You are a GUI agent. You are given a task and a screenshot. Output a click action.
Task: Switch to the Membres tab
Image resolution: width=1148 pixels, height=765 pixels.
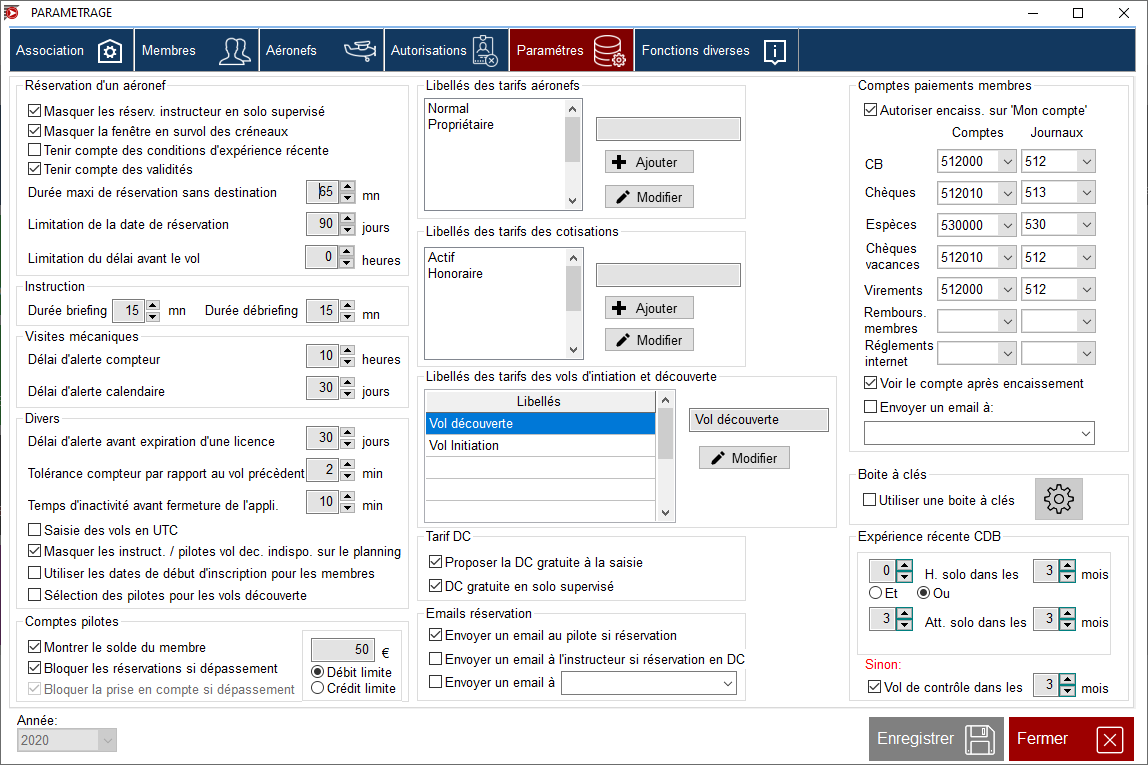[x=197, y=51]
